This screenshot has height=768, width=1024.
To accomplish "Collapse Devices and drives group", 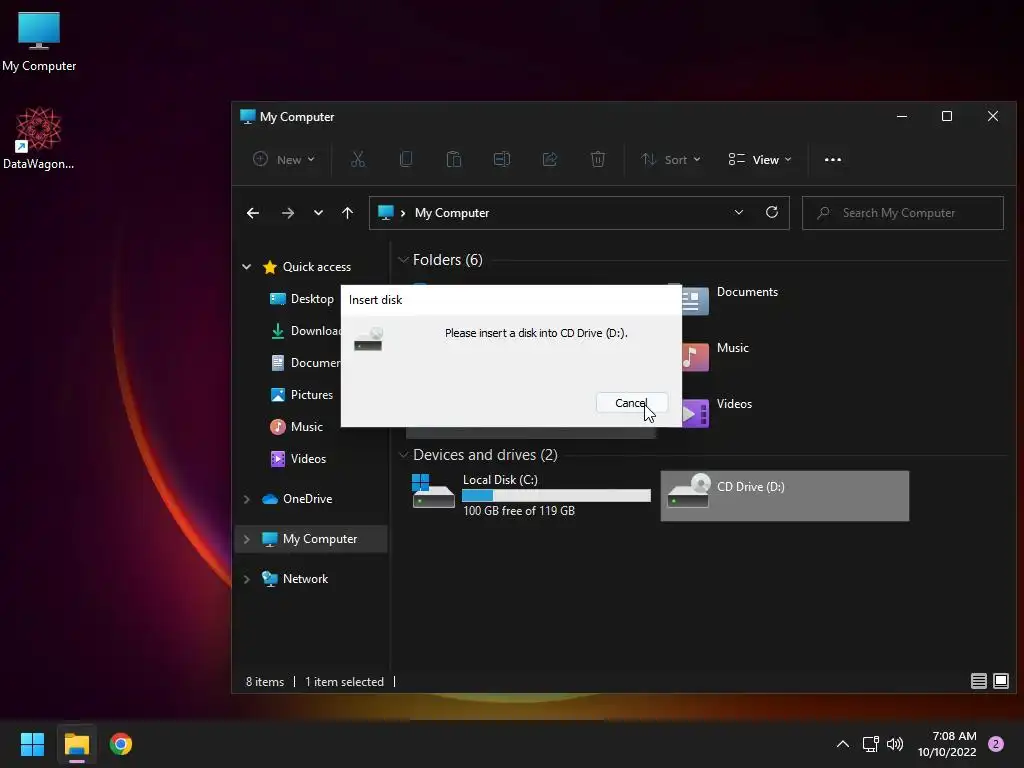I will [x=404, y=455].
